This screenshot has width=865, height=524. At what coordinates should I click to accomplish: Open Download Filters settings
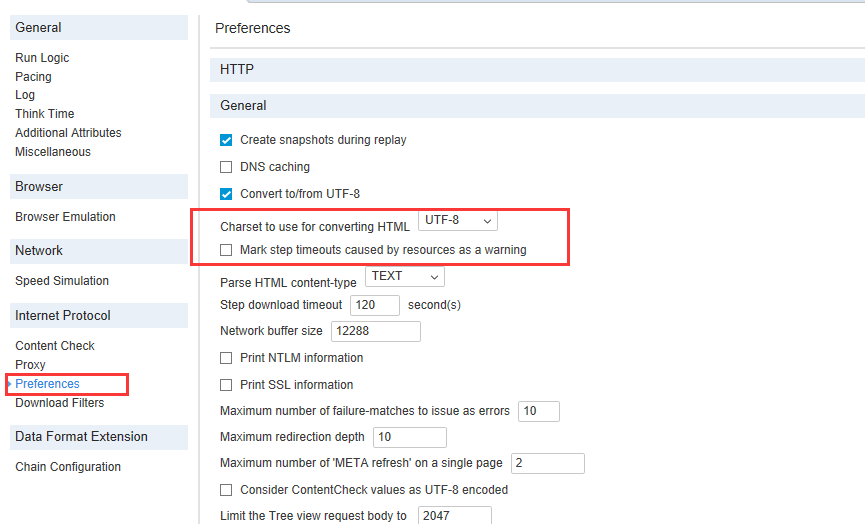coord(60,403)
